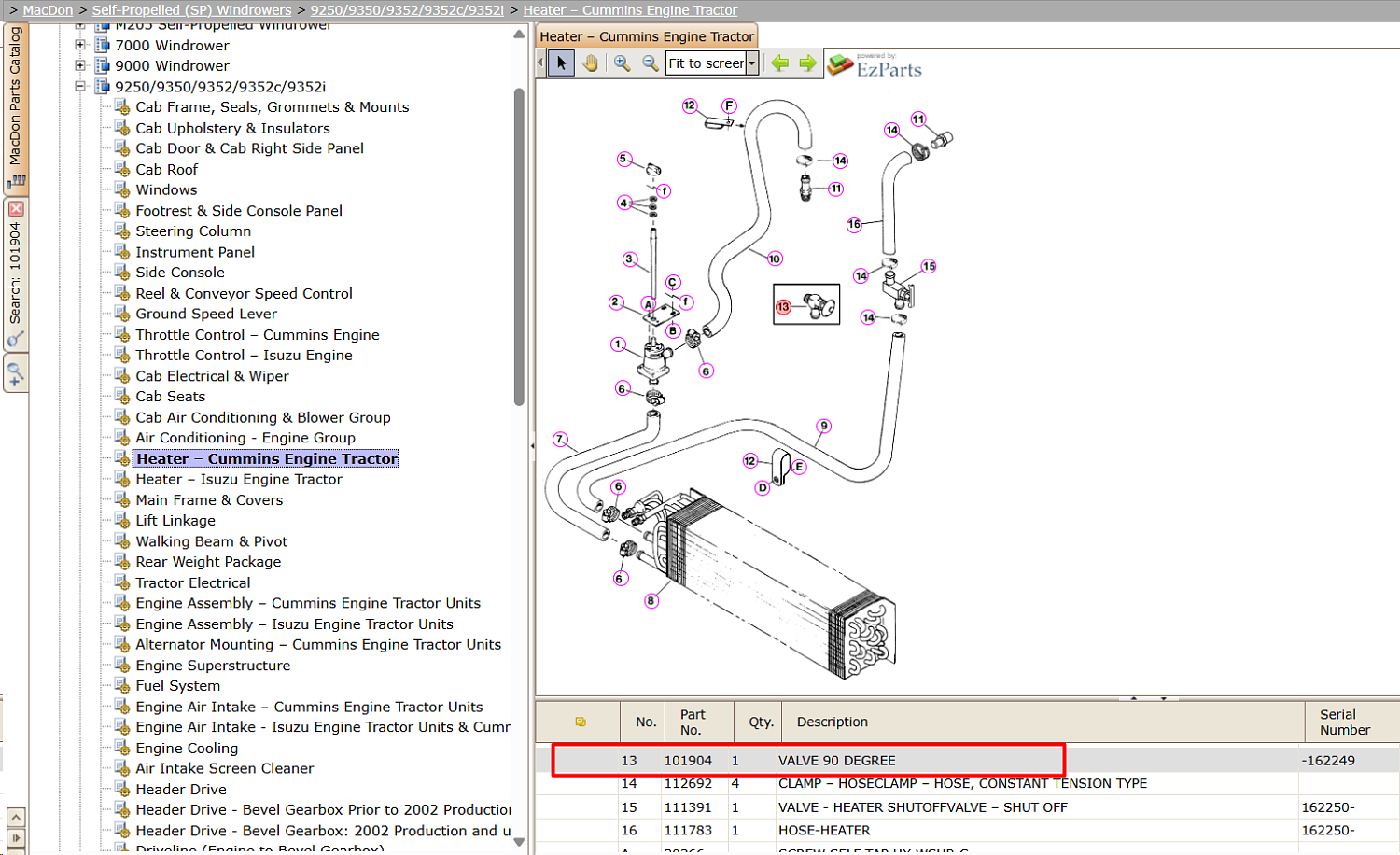1400x855 pixels.
Task: Collapse the 9250/9350/9352/9352c/9352i tree node
Action: pos(80,86)
